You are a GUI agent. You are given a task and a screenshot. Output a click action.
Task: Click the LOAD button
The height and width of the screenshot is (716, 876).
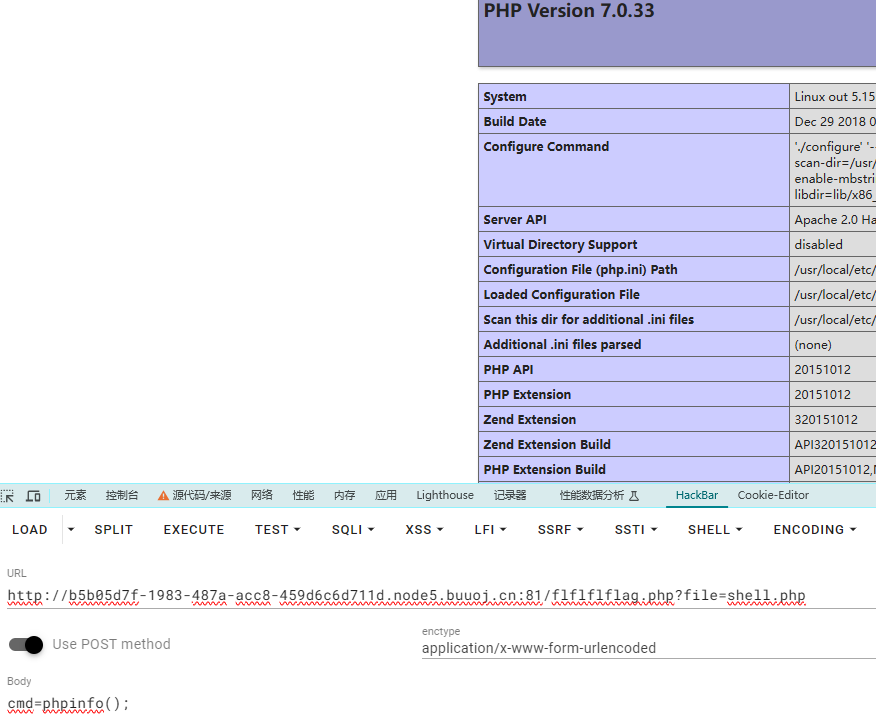click(30, 530)
